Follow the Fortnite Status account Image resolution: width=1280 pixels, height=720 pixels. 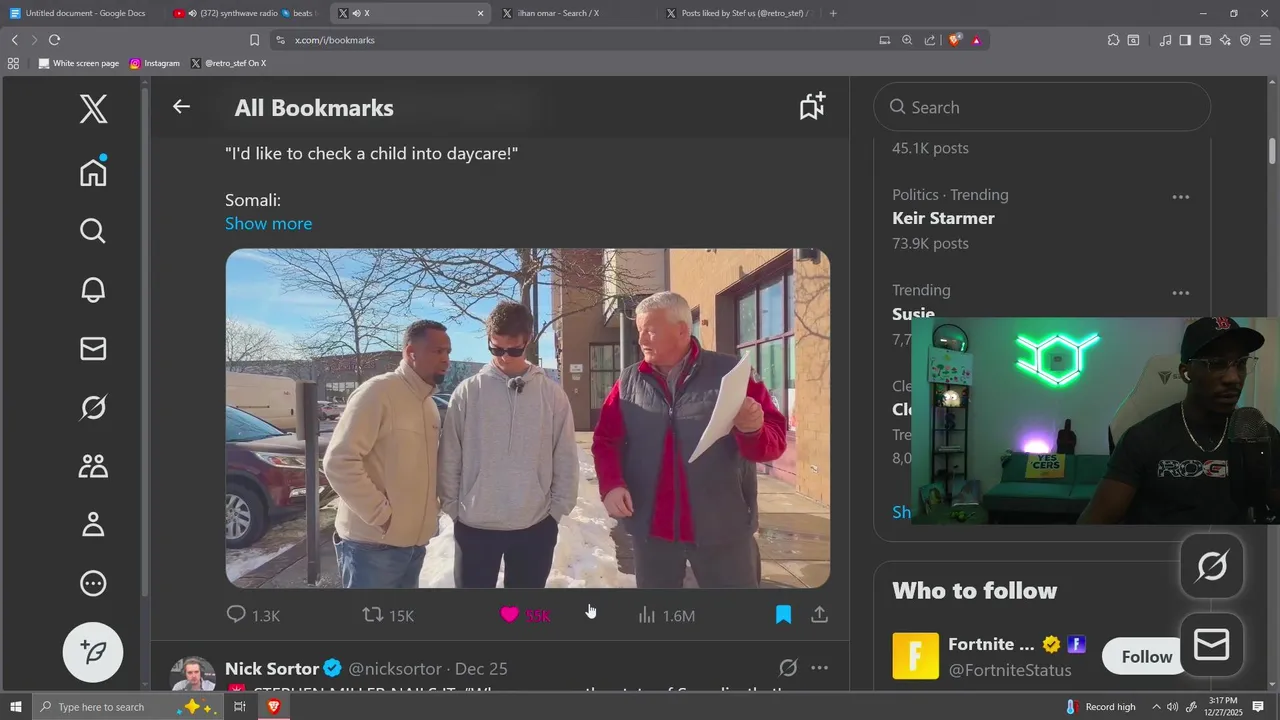[x=1146, y=657]
